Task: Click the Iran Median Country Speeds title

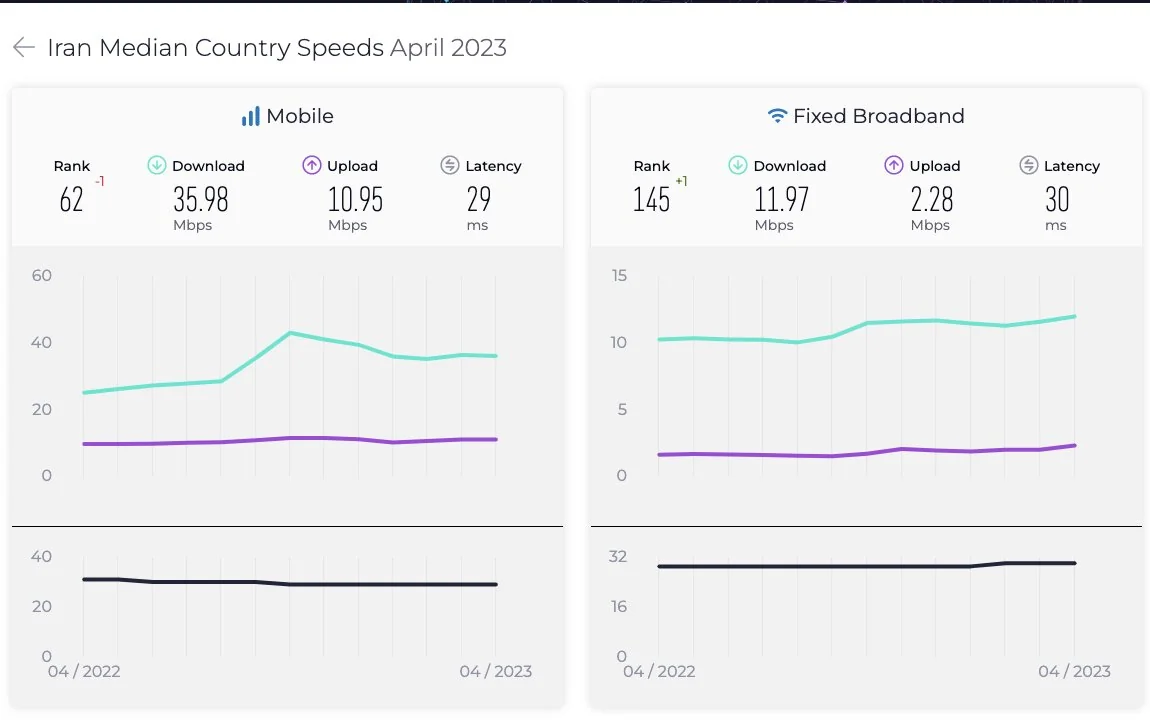Action: click(x=216, y=48)
